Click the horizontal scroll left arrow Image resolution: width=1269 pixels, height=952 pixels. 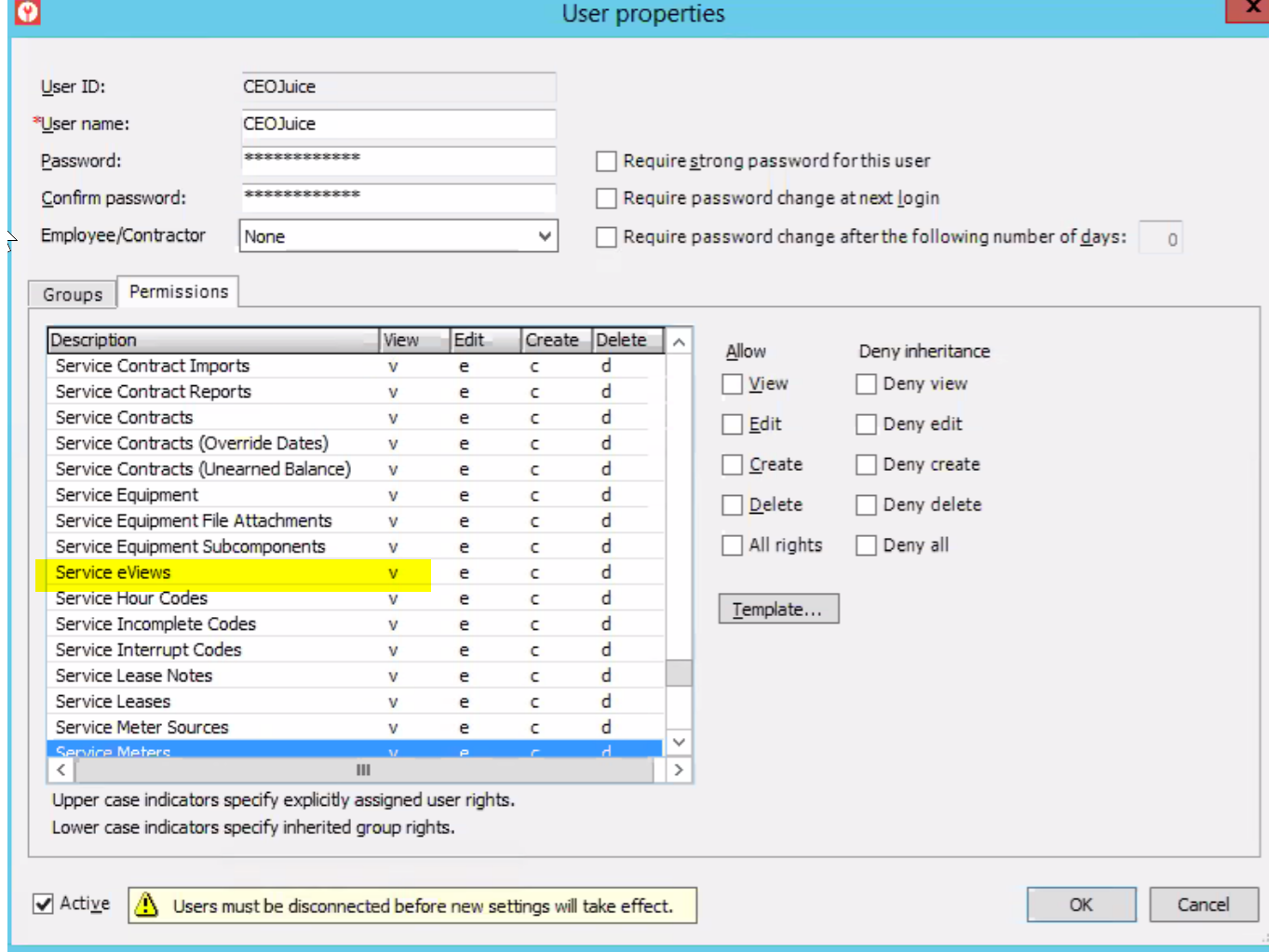click(x=61, y=770)
